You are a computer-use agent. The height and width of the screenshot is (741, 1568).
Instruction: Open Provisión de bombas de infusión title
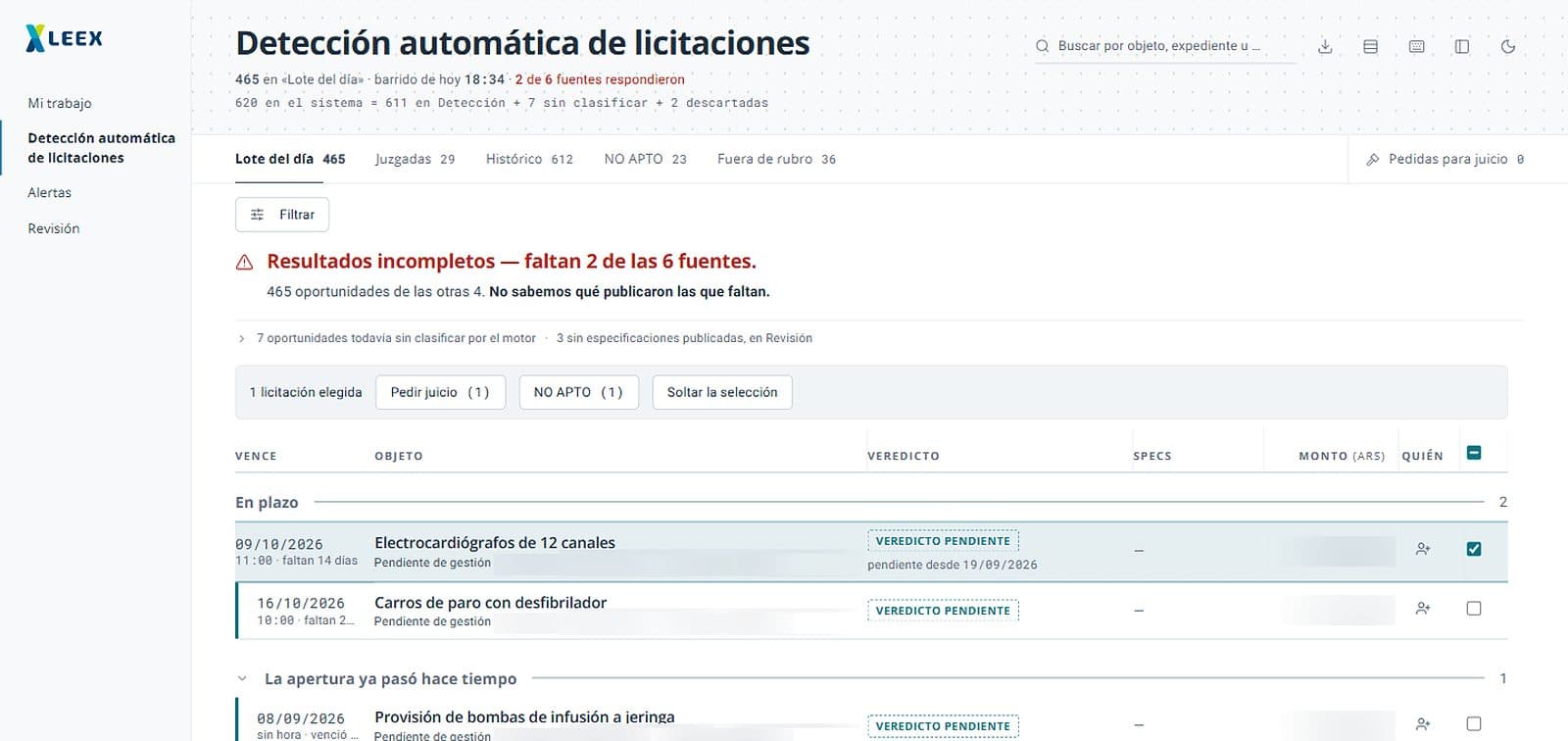[x=524, y=717]
